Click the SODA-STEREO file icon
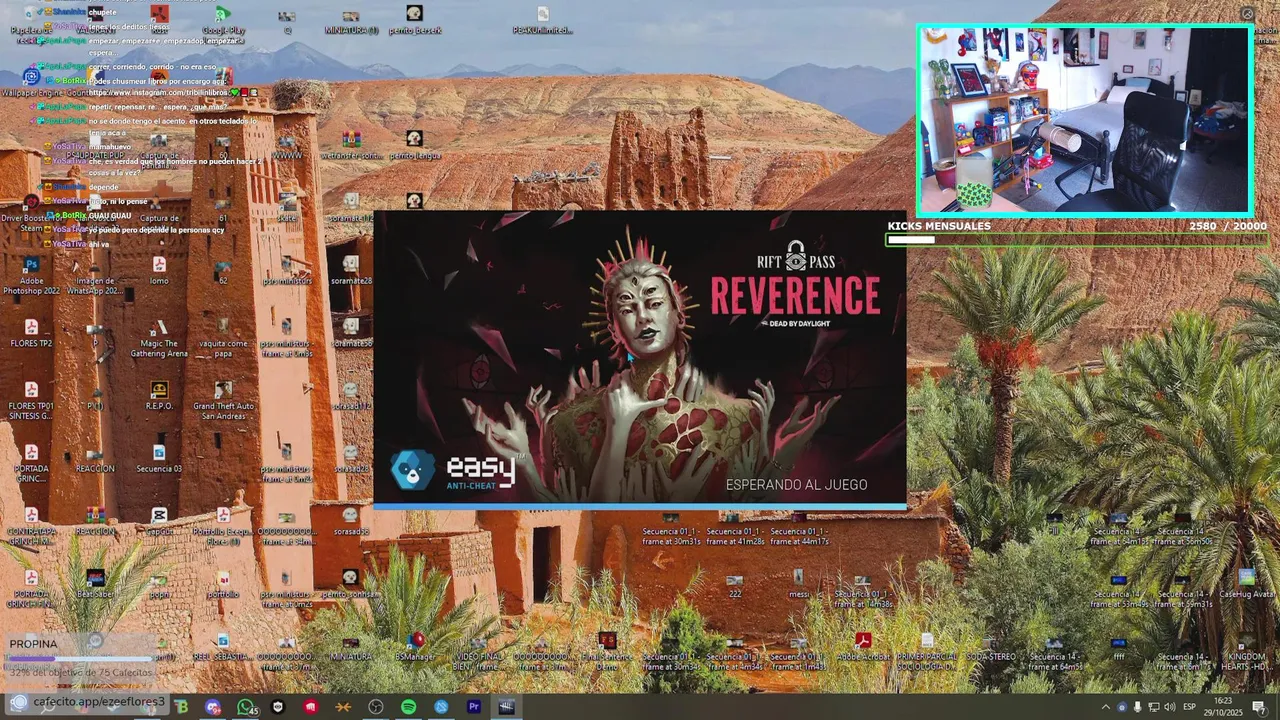1280x720 pixels. (991, 647)
